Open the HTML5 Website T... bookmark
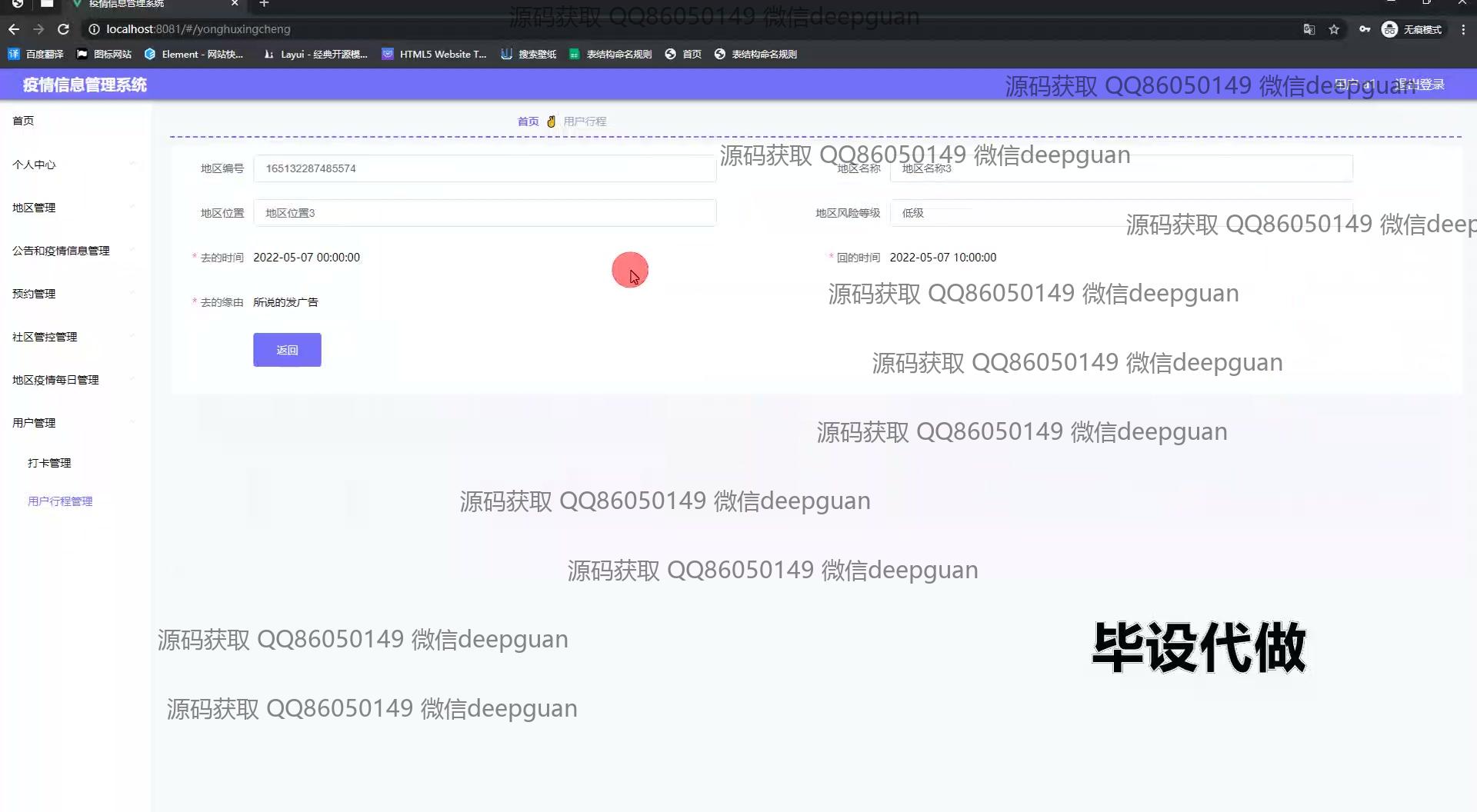The width and height of the screenshot is (1477, 812). pyautogui.click(x=435, y=54)
